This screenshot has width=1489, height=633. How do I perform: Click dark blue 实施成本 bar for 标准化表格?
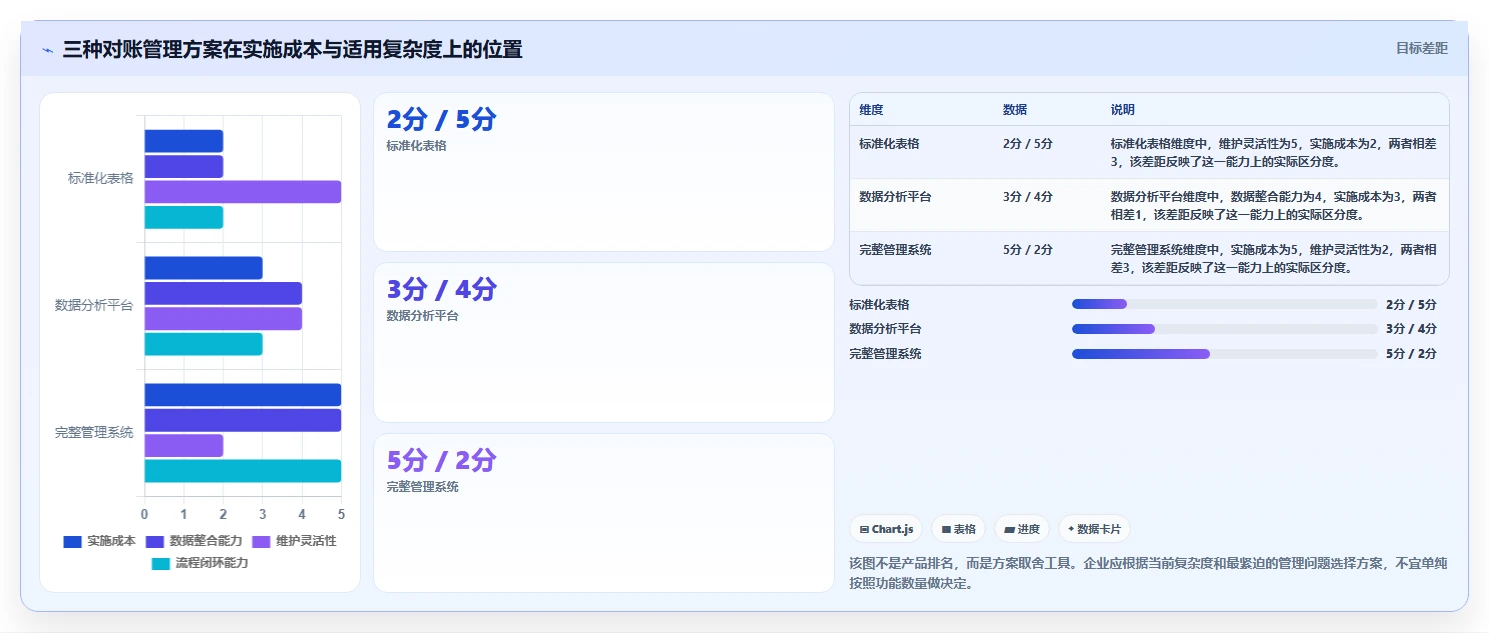click(x=184, y=141)
